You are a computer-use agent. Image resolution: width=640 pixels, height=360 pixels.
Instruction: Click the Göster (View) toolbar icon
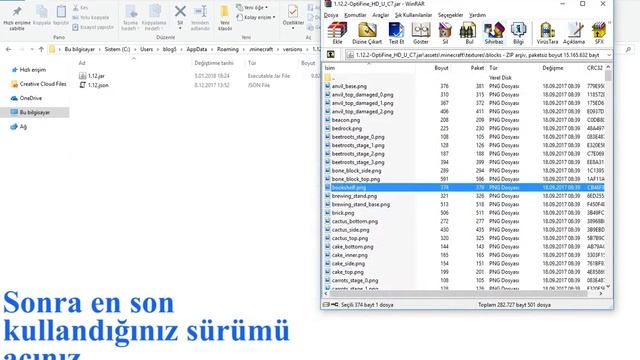tap(420, 33)
